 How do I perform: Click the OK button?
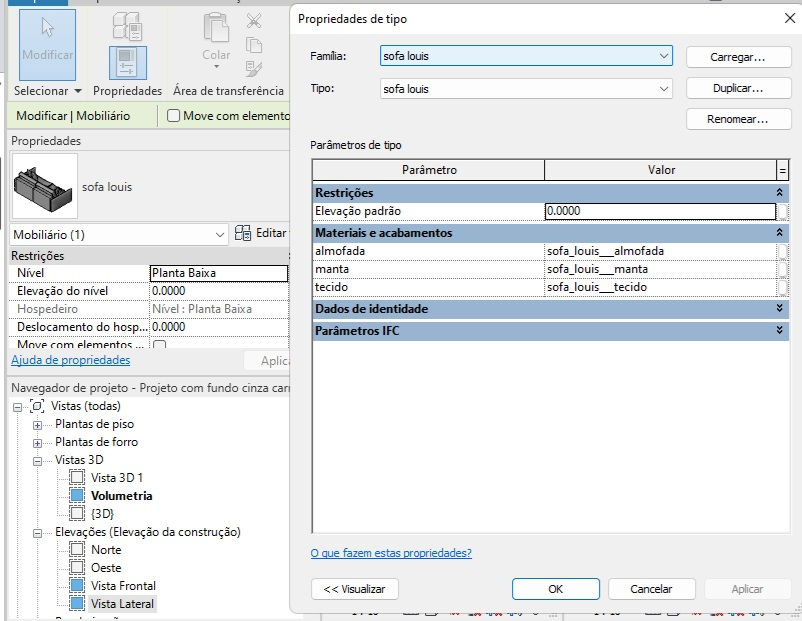(x=555, y=589)
